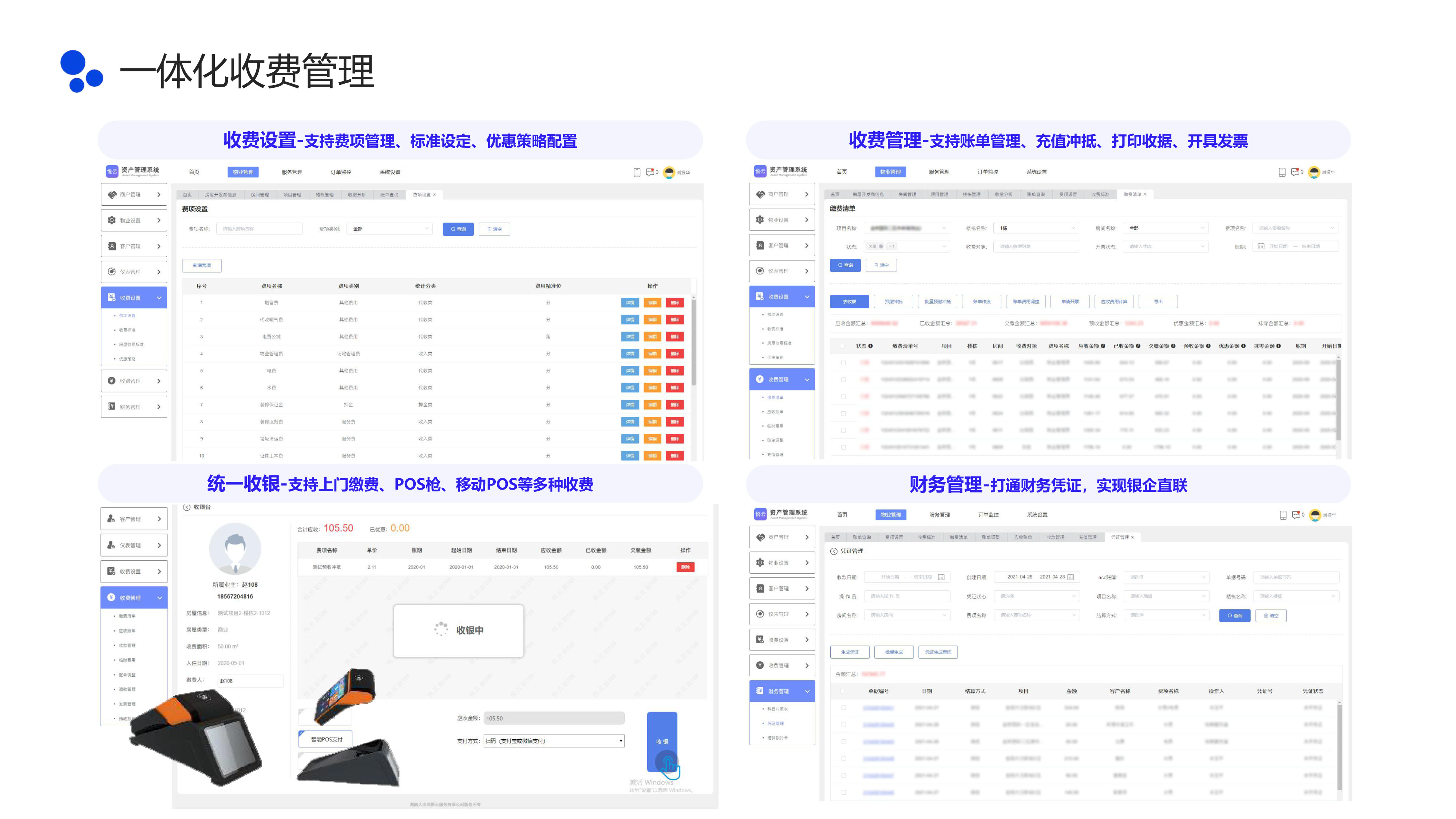
Task: Open calendar icon in 创建日期 field
Action: tap(1071, 577)
